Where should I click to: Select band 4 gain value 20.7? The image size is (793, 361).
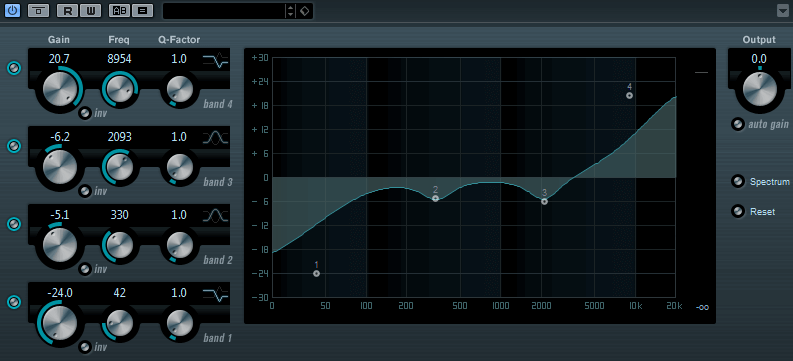(59, 59)
